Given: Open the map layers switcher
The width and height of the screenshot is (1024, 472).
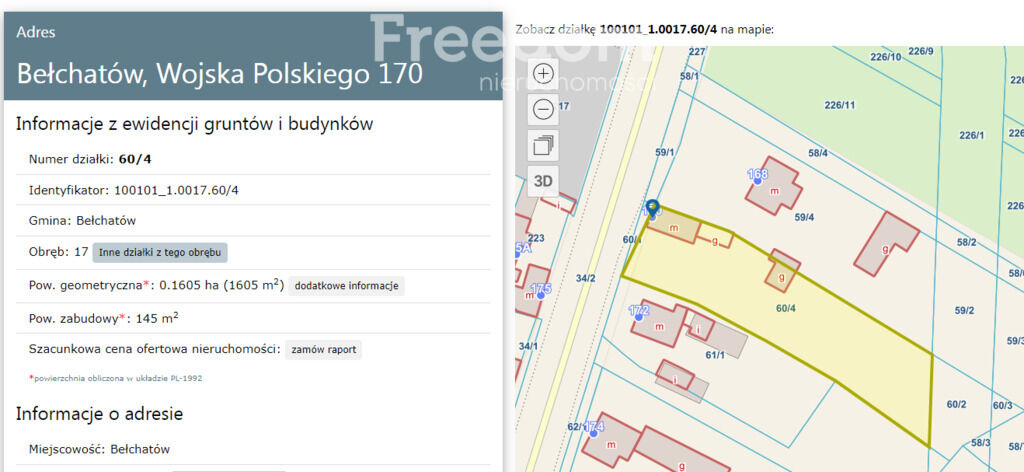Looking at the screenshot, I should (543, 145).
